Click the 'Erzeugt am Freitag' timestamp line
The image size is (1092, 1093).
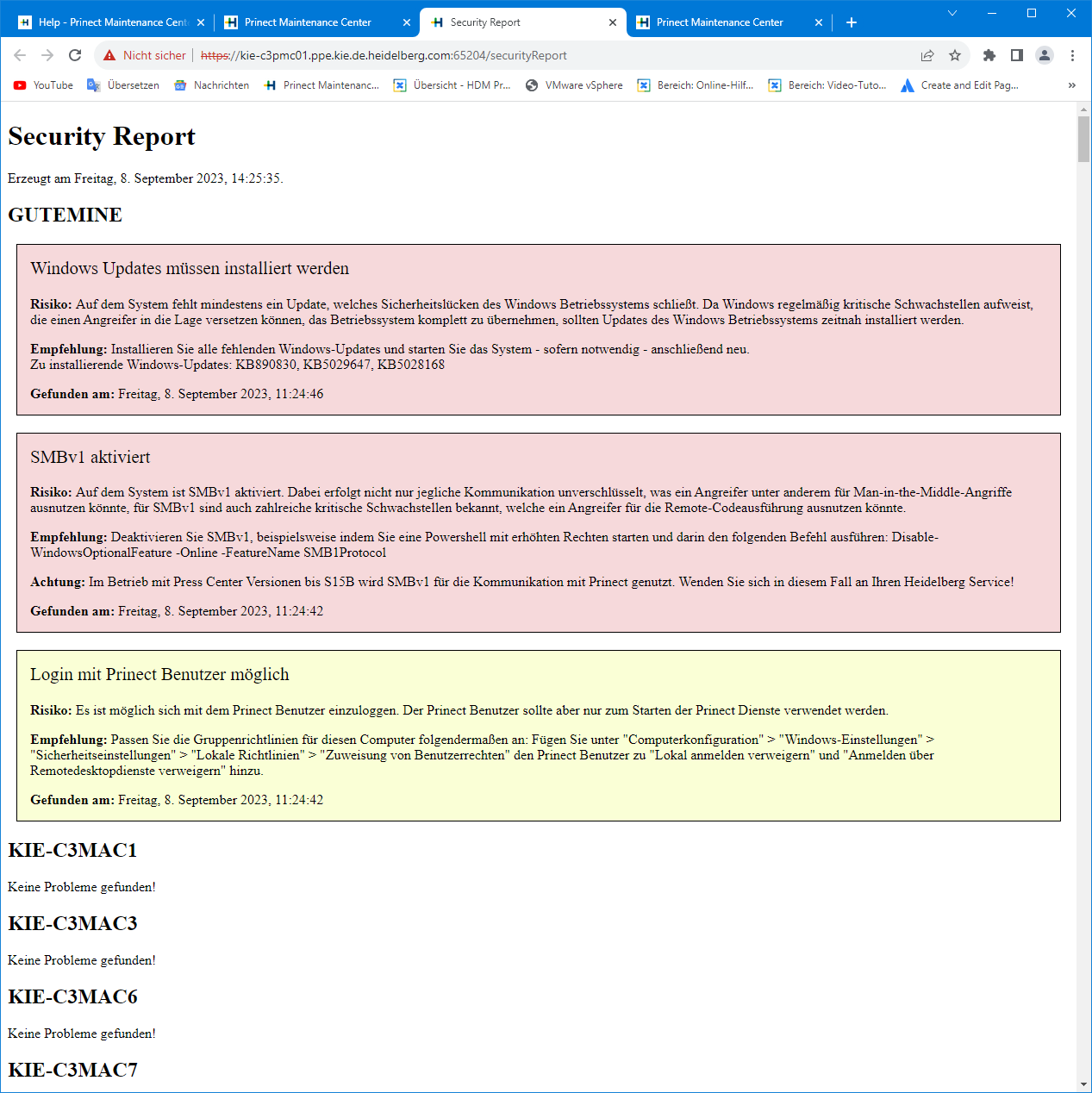click(x=146, y=178)
